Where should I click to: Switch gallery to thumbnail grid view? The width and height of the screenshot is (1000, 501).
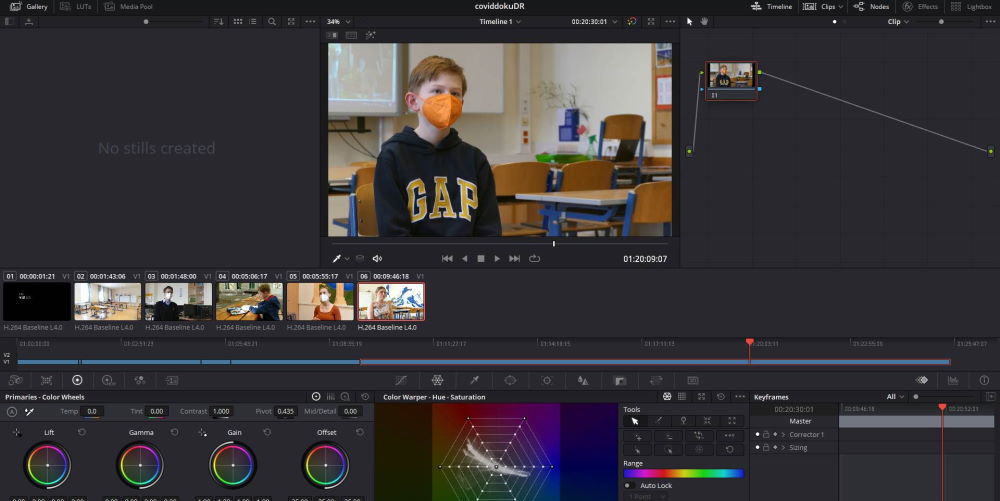point(238,22)
